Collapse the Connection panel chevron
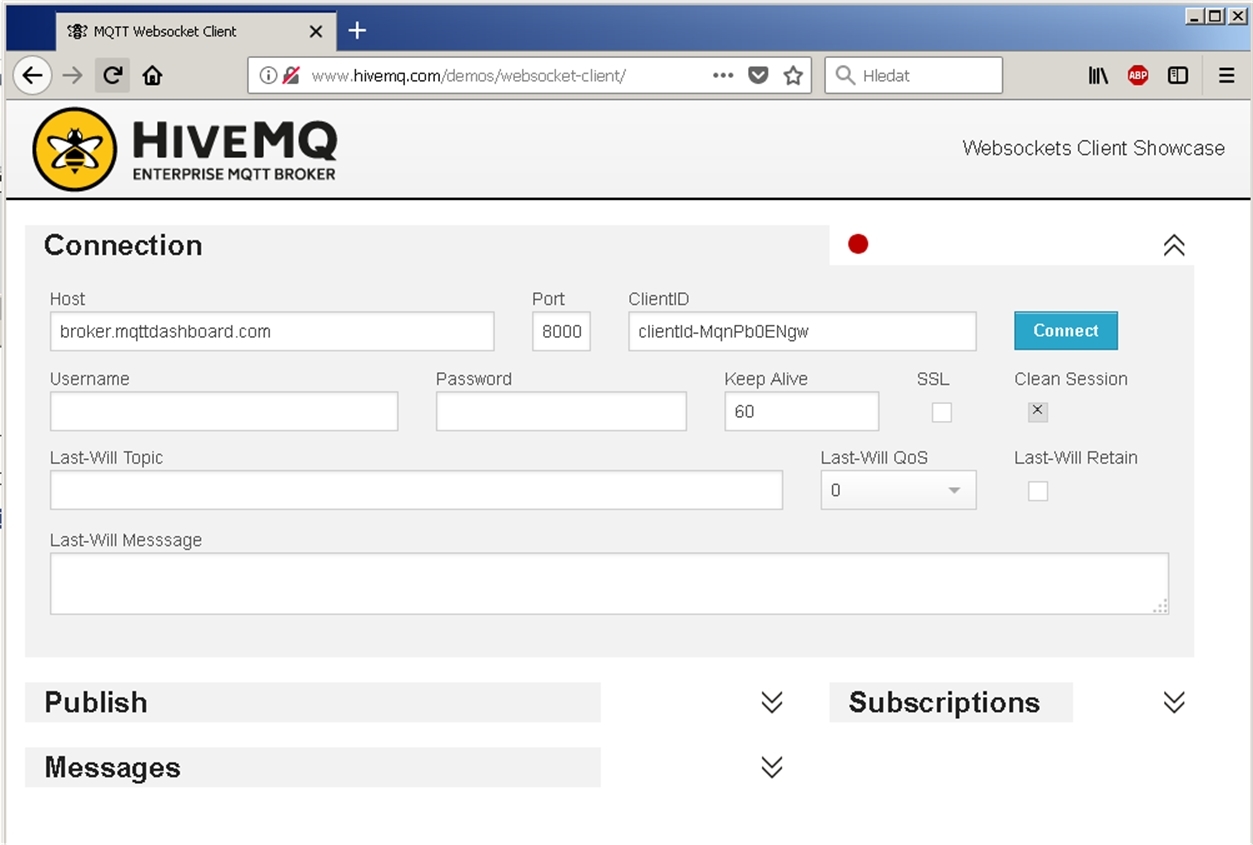1253x845 pixels. [x=1174, y=245]
